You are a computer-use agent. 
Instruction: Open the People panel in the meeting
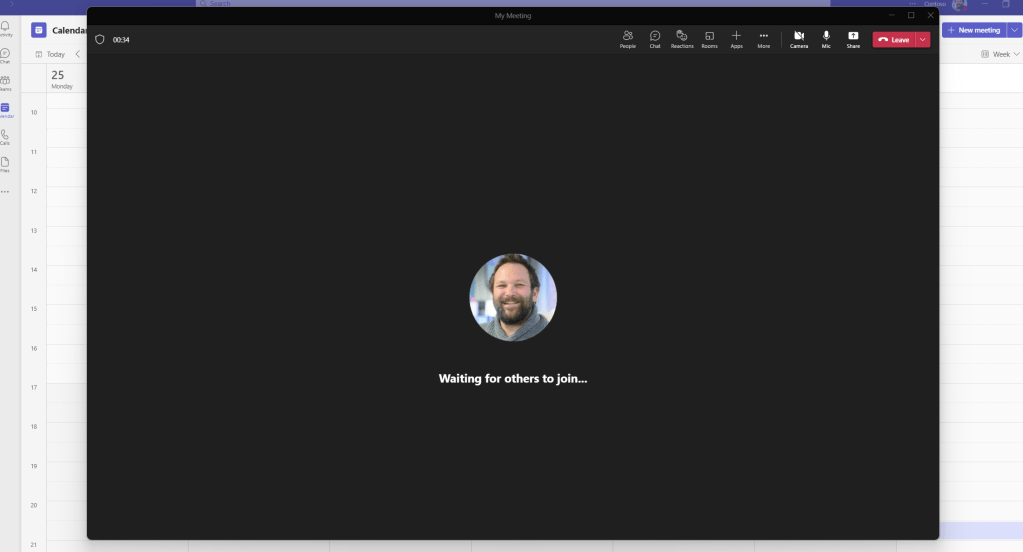coord(627,39)
